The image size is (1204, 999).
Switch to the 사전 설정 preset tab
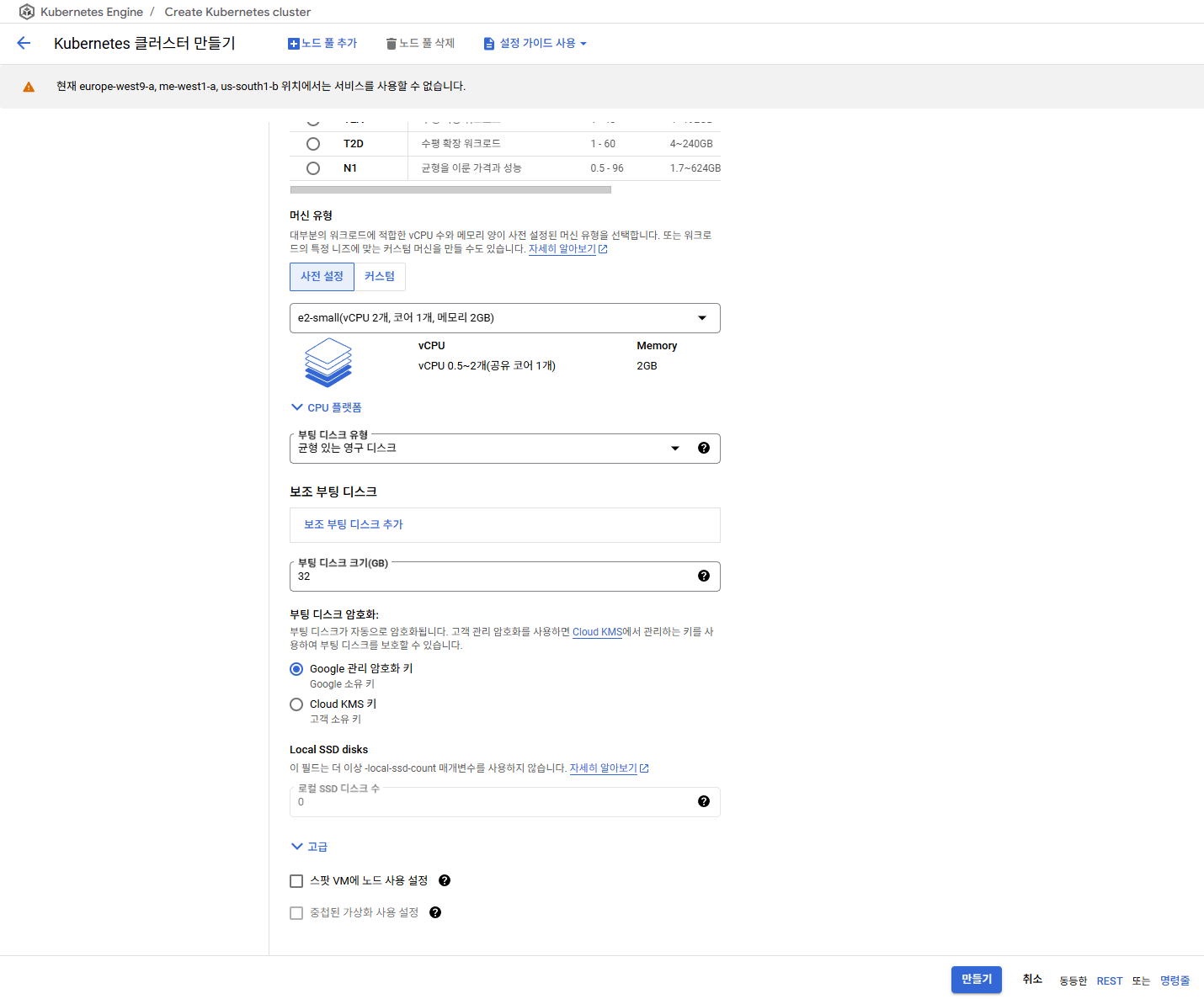point(322,276)
